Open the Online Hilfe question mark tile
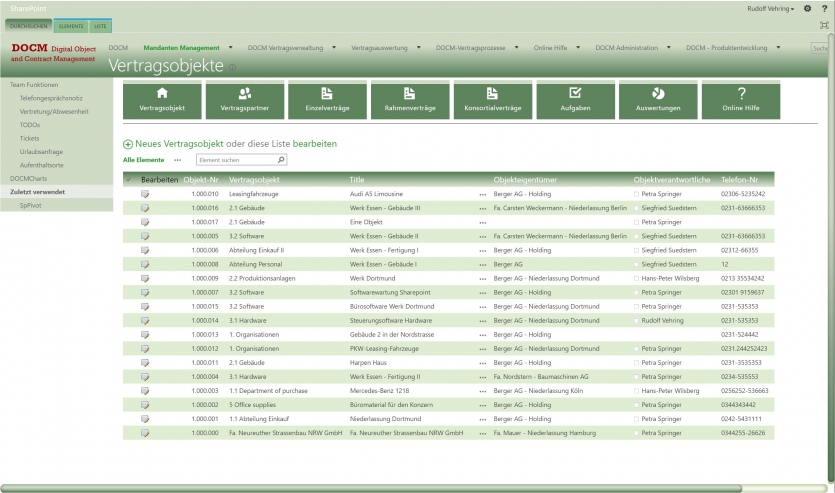The image size is (835, 493). (741, 100)
